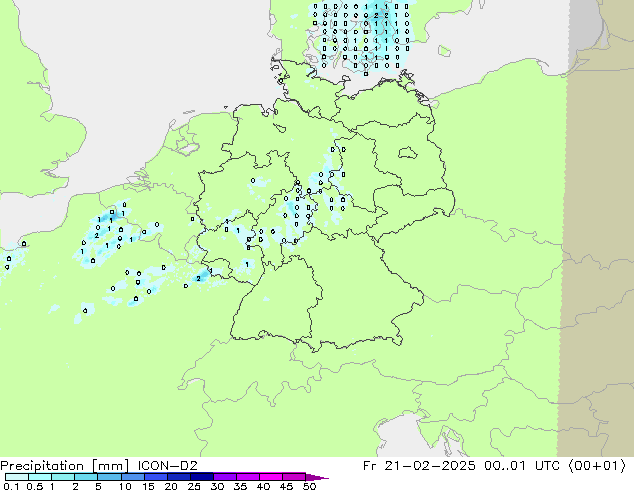Click the '0.1' legend tick label
The width and height of the screenshot is (634, 490).
pyautogui.click(x=11, y=486)
